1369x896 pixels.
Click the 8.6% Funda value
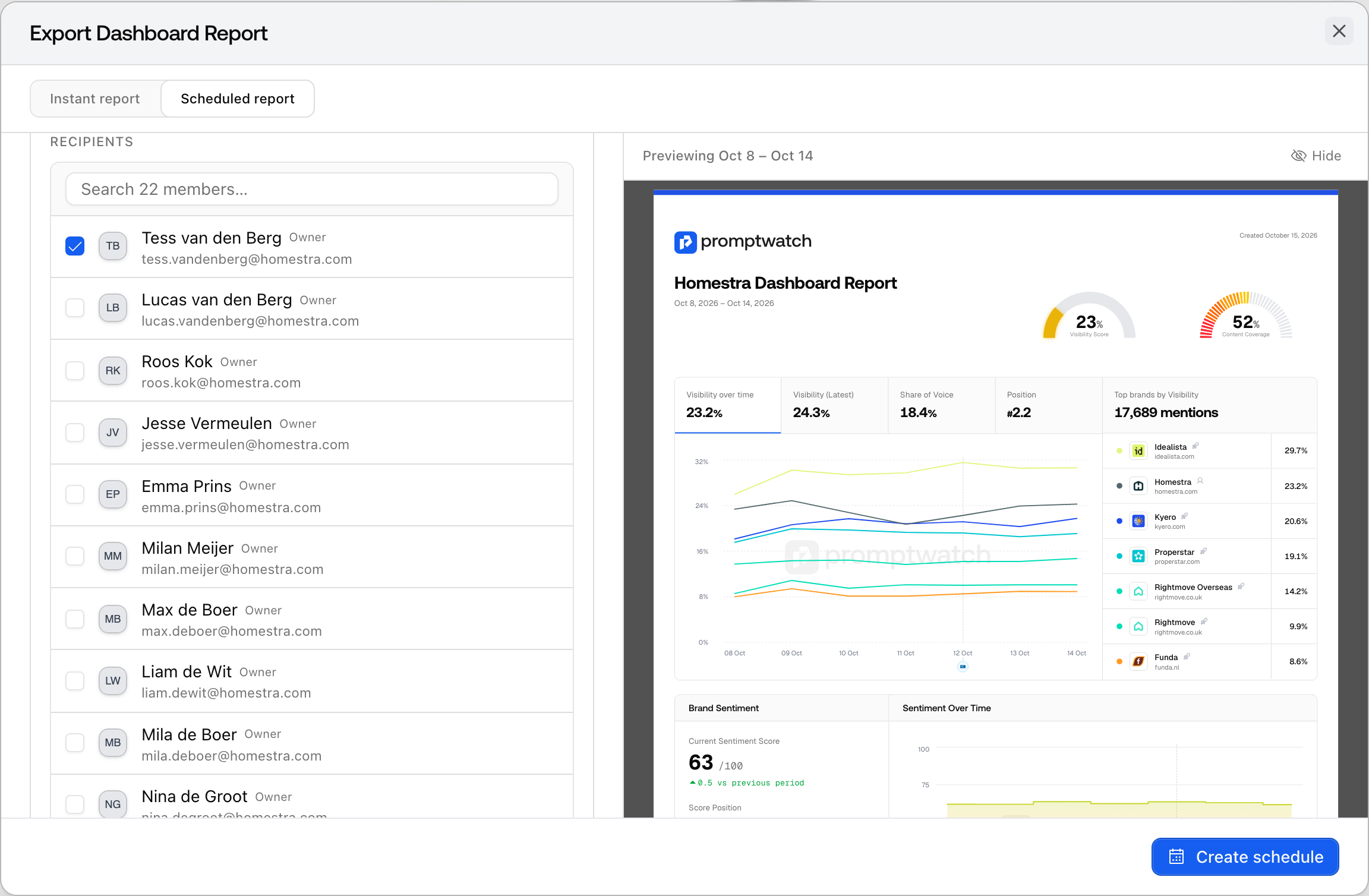coord(1298,661)
